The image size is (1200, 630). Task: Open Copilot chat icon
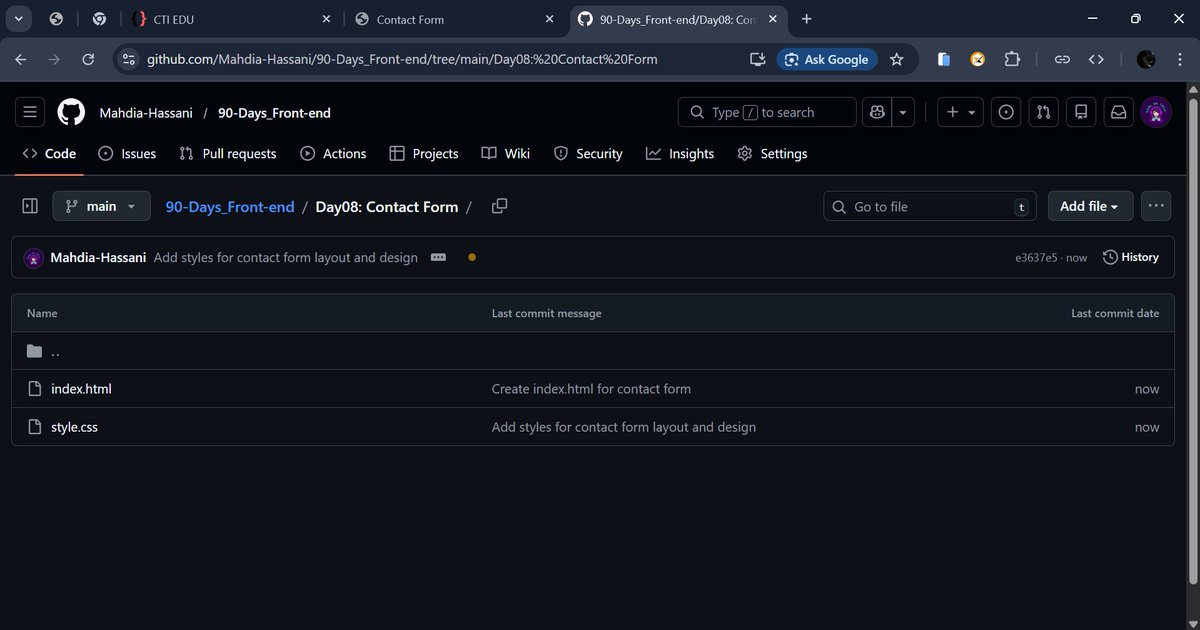(878, 112)
